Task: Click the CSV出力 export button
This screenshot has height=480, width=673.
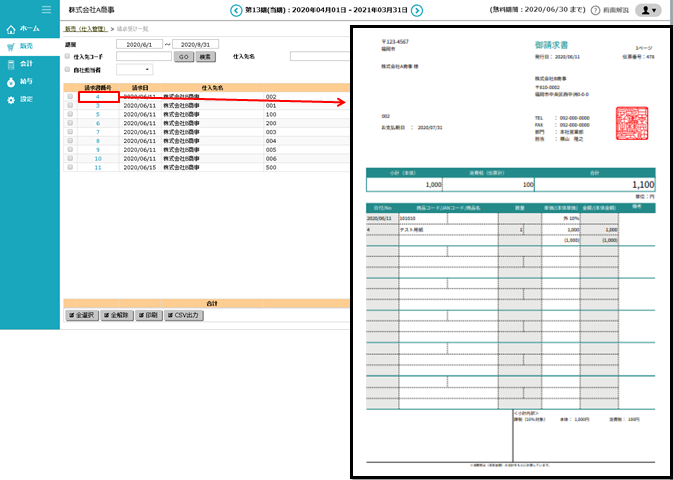Action: (183, 315)
